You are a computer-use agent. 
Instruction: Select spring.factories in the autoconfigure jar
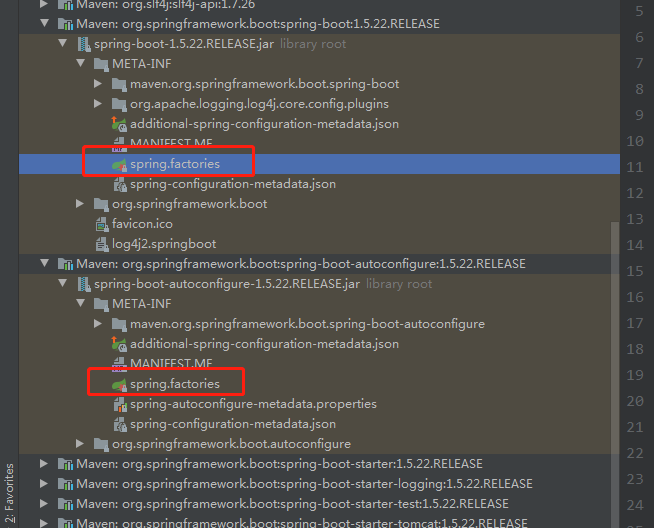[x=175, y=384]
